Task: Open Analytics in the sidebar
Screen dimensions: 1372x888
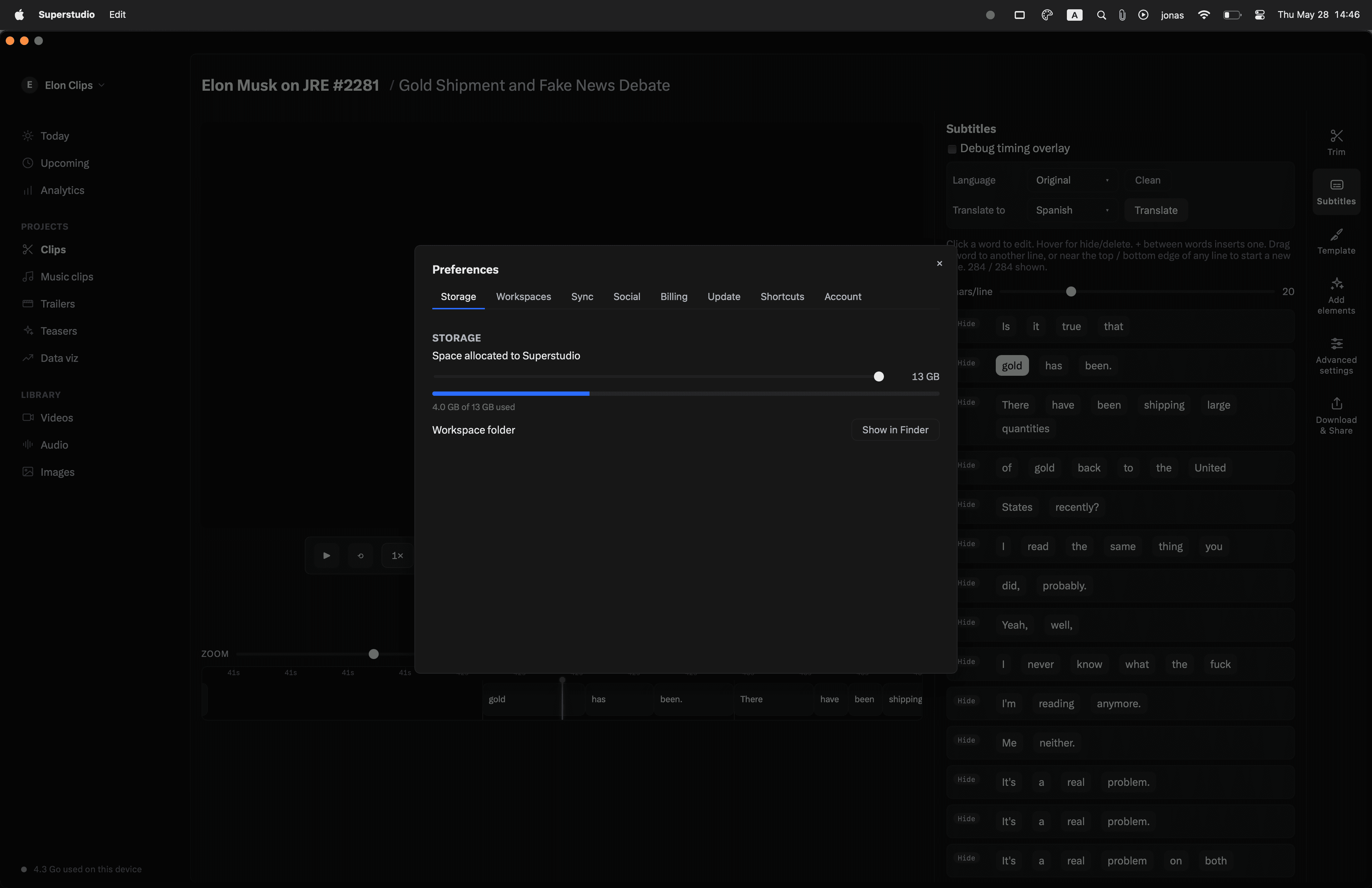Action: pyautogui.click(x=62, y=190)
